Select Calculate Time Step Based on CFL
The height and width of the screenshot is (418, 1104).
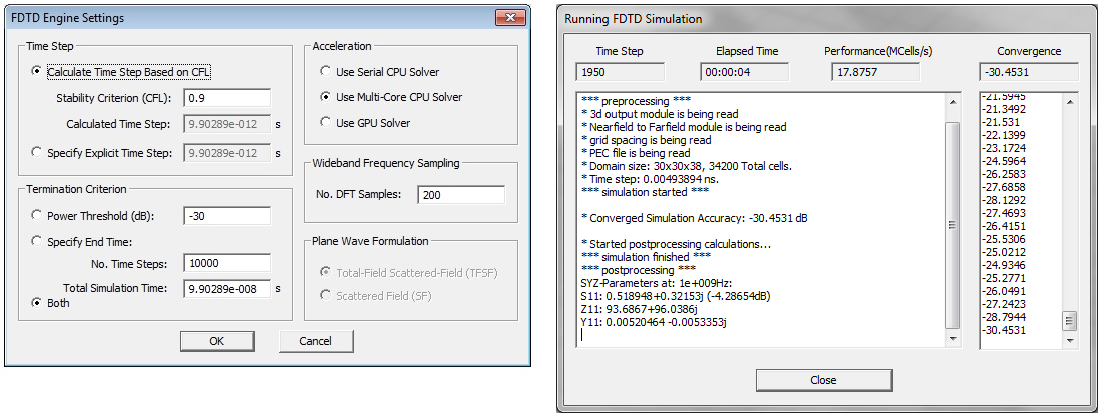coord(37,72)
